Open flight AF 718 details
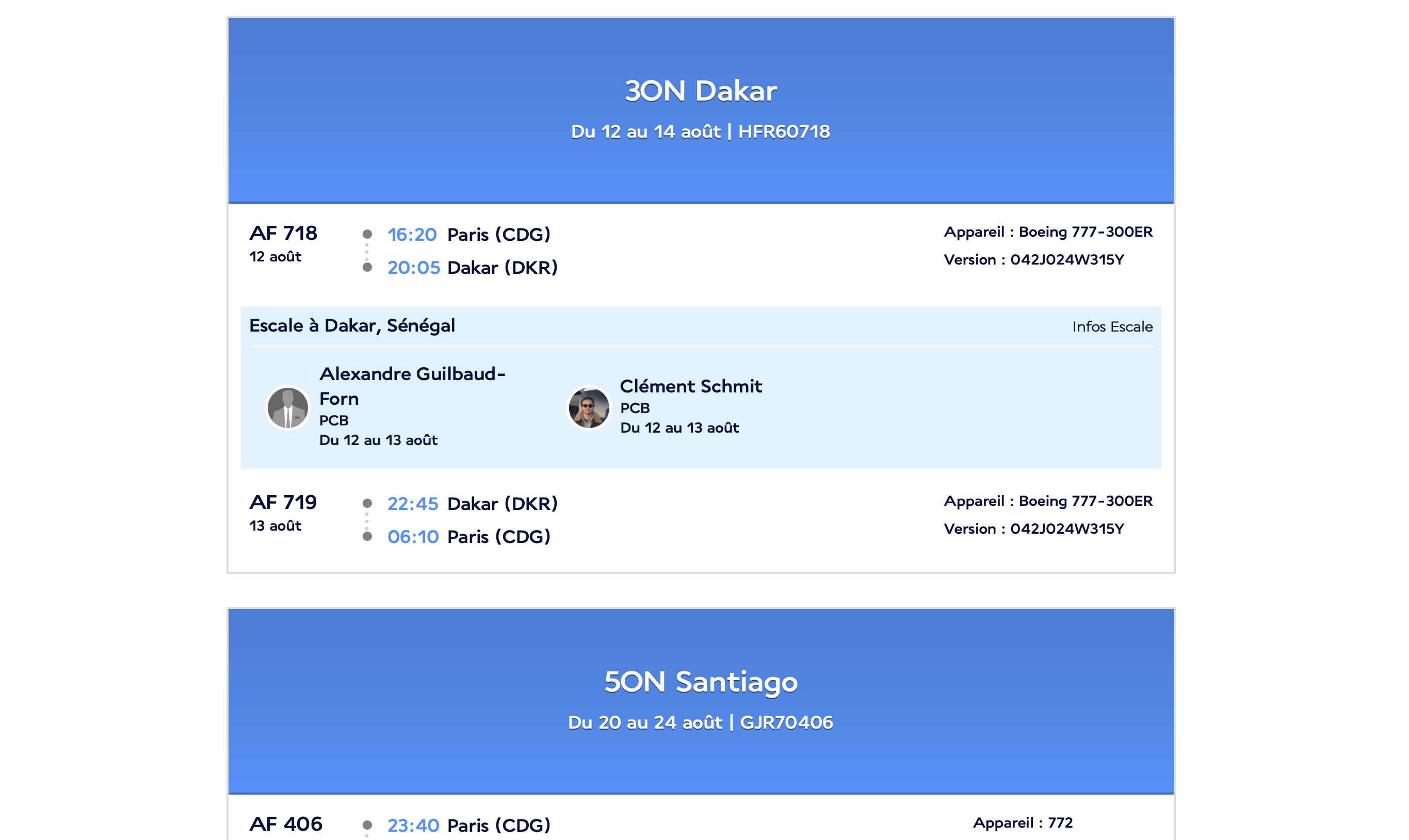 [x=284, y=233]
